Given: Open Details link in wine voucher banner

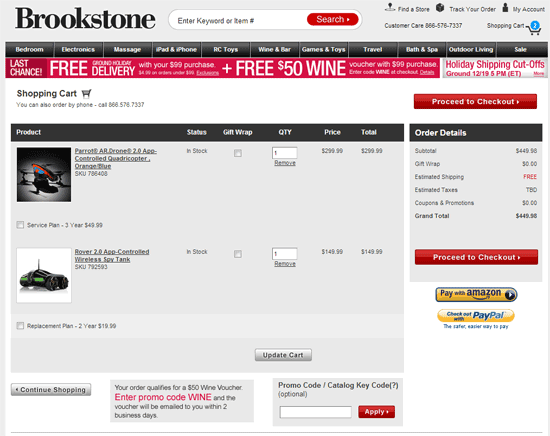Looking at the screenshot, I should pos(427,72).
